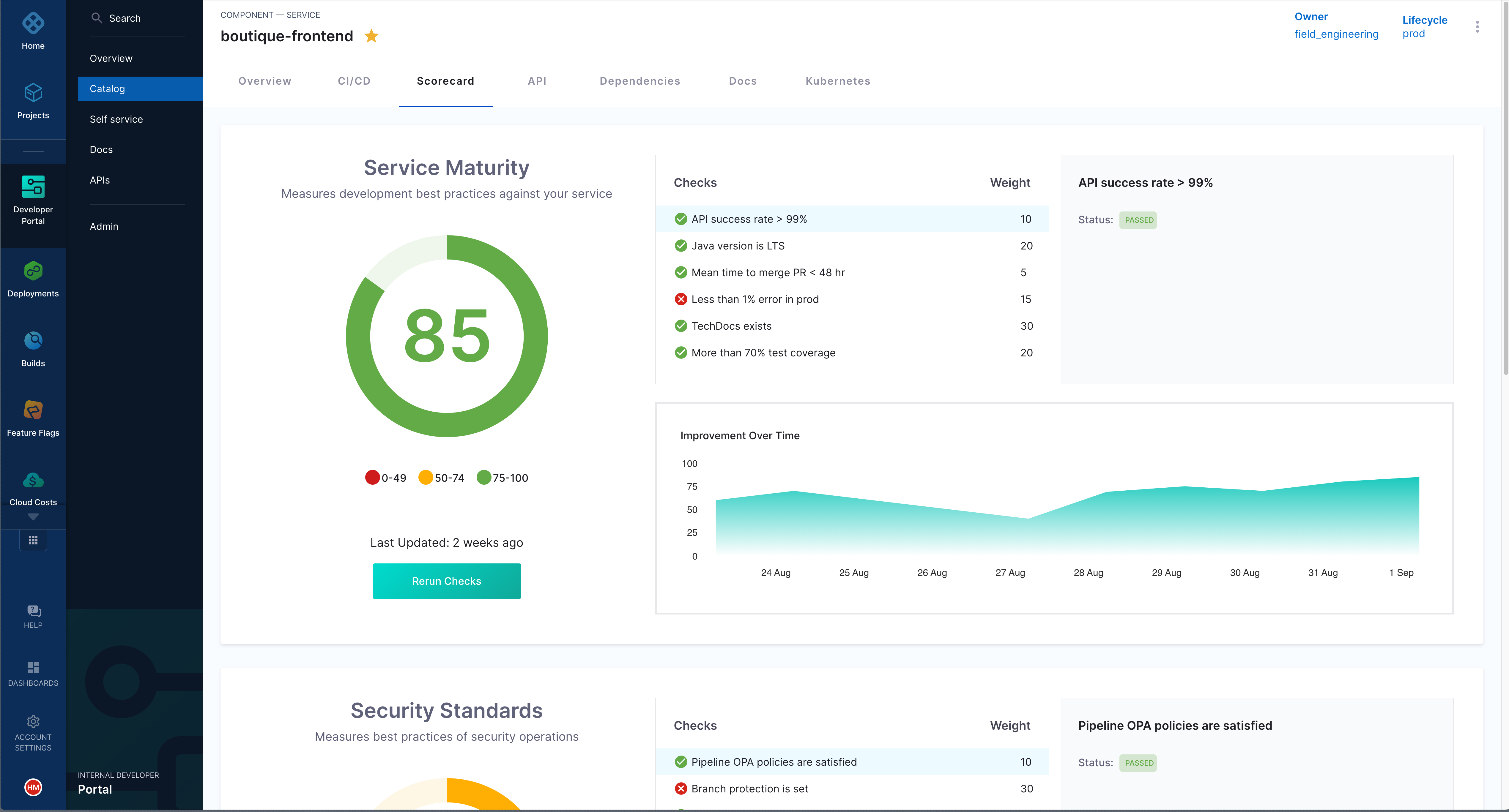1509x812 pixels.
Task: Open the all-modules grid selector
Action: click(33, 540)
